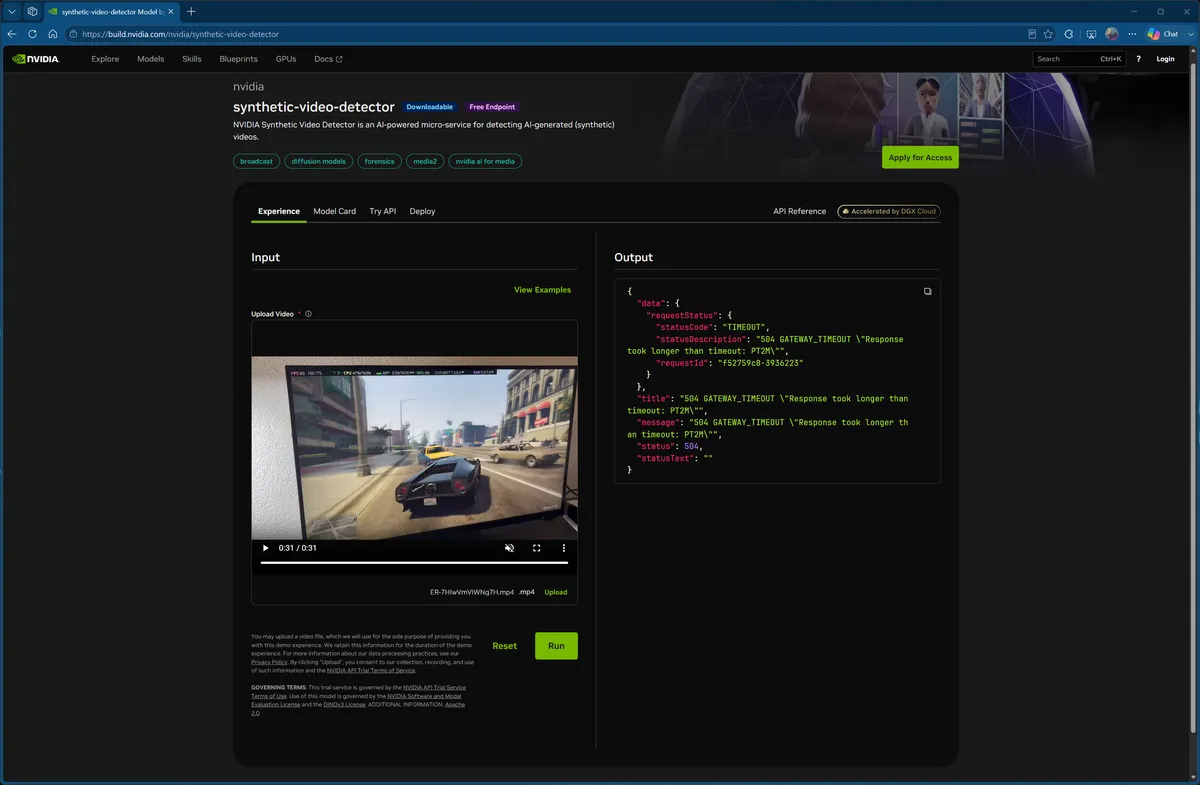Enter fullscreen for the video player

[x=536, y=548]
